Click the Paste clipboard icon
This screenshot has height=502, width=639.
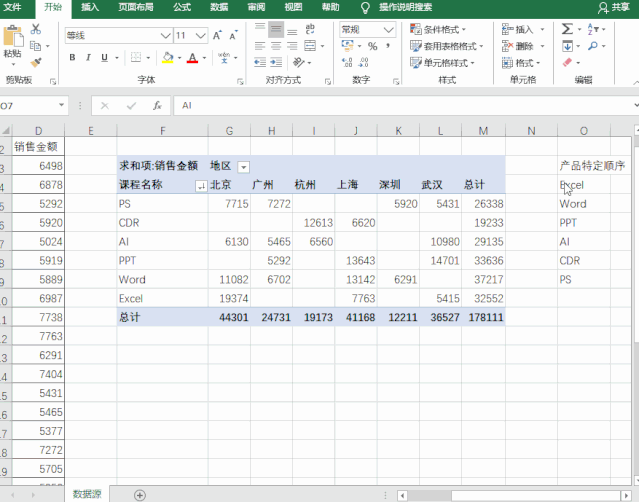[13, 36]
